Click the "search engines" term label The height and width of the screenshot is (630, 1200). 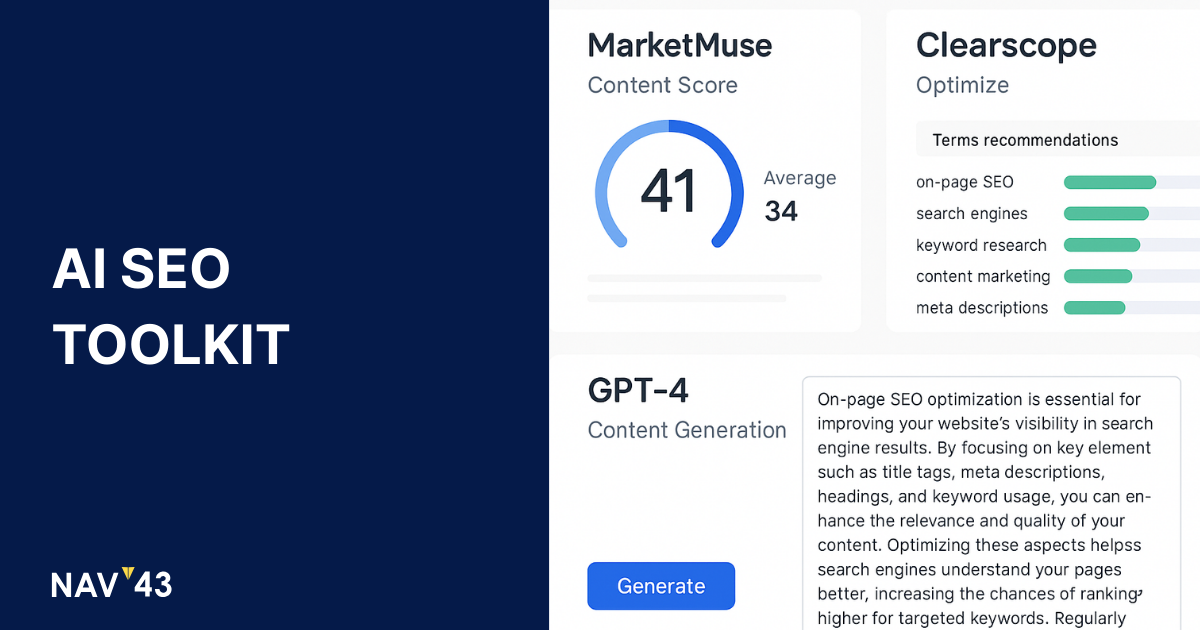pos(972,214)
